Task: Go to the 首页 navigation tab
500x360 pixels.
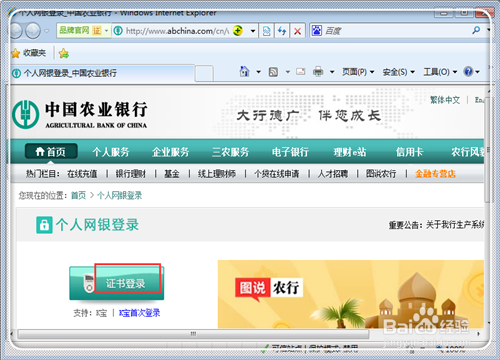Action: tap(51, 152)
